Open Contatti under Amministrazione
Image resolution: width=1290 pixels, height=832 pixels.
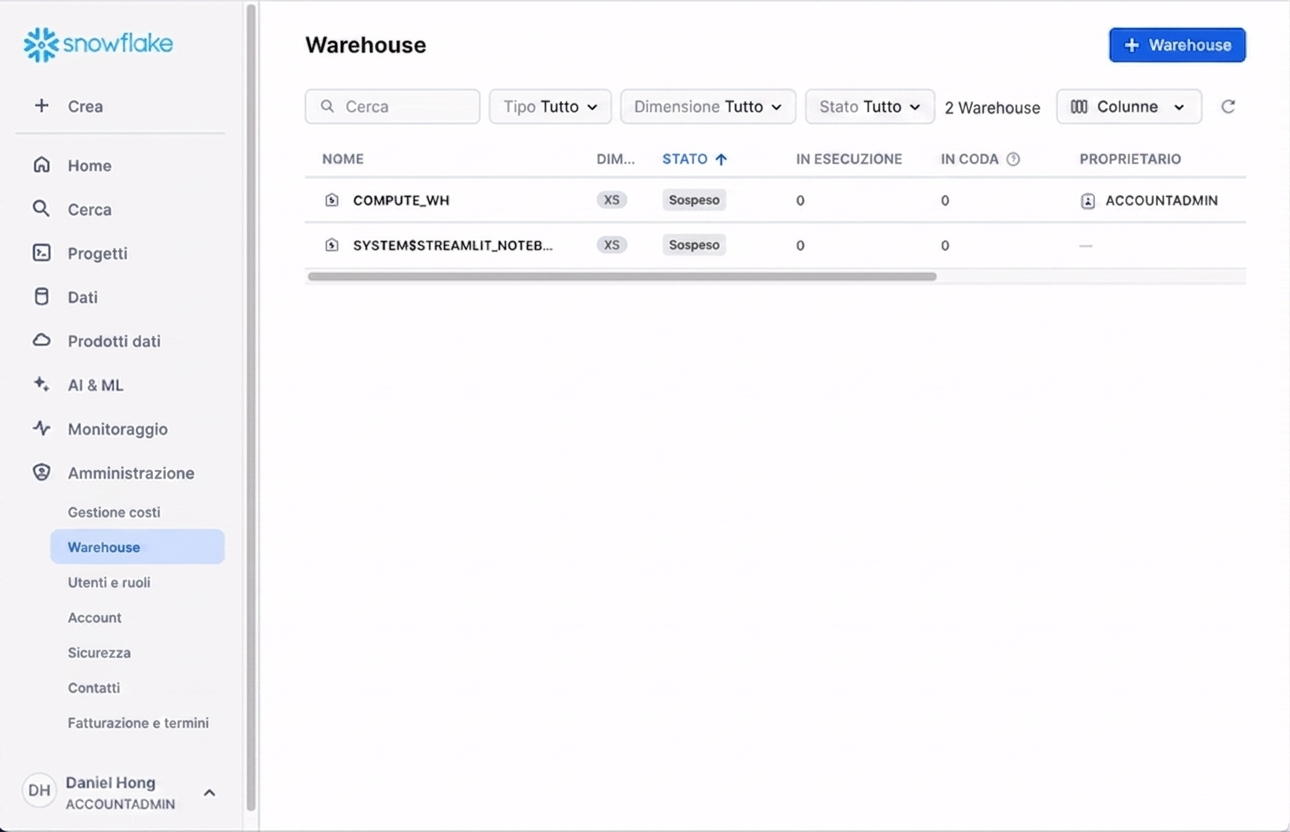tap(94, 687)
